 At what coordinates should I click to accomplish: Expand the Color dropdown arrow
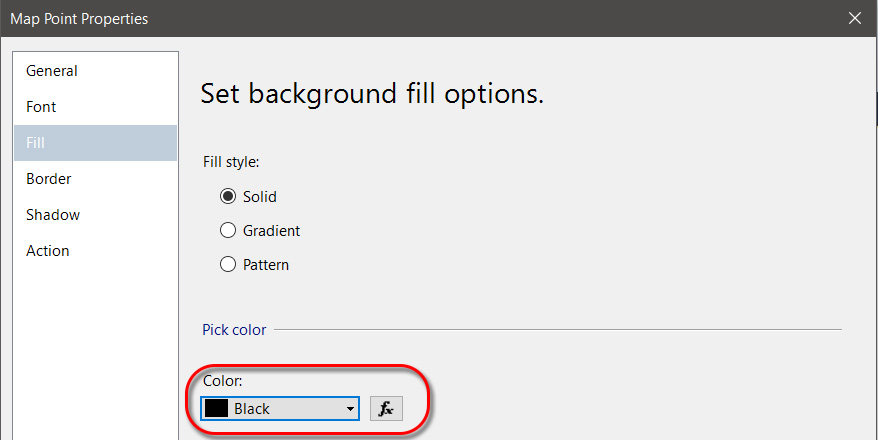click(350, 409)
